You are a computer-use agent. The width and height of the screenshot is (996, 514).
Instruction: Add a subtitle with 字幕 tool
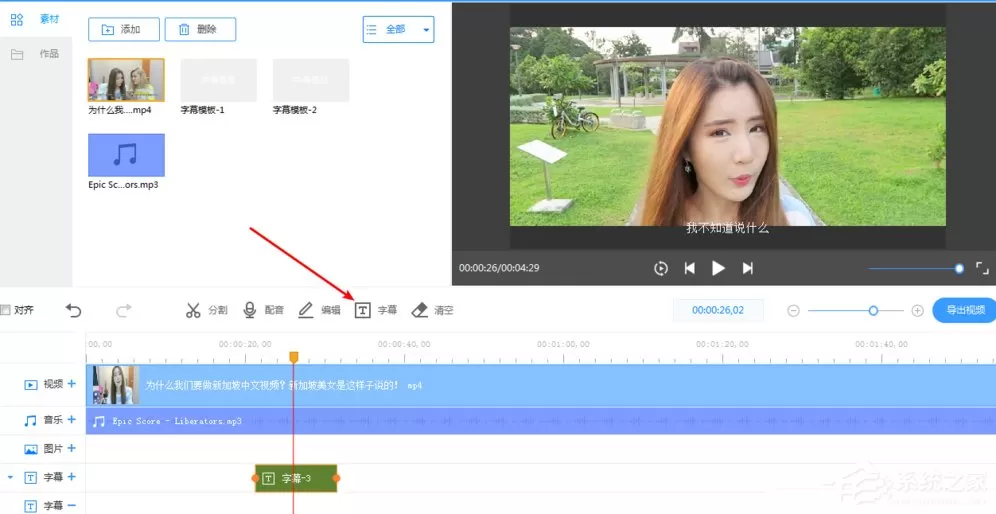click(375, 310)
